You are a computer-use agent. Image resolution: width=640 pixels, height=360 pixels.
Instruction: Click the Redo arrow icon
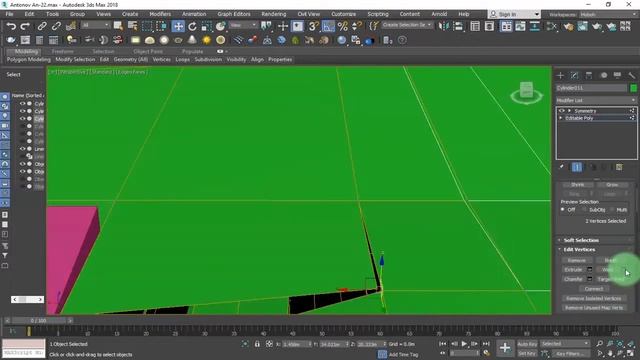pos(25,27)
